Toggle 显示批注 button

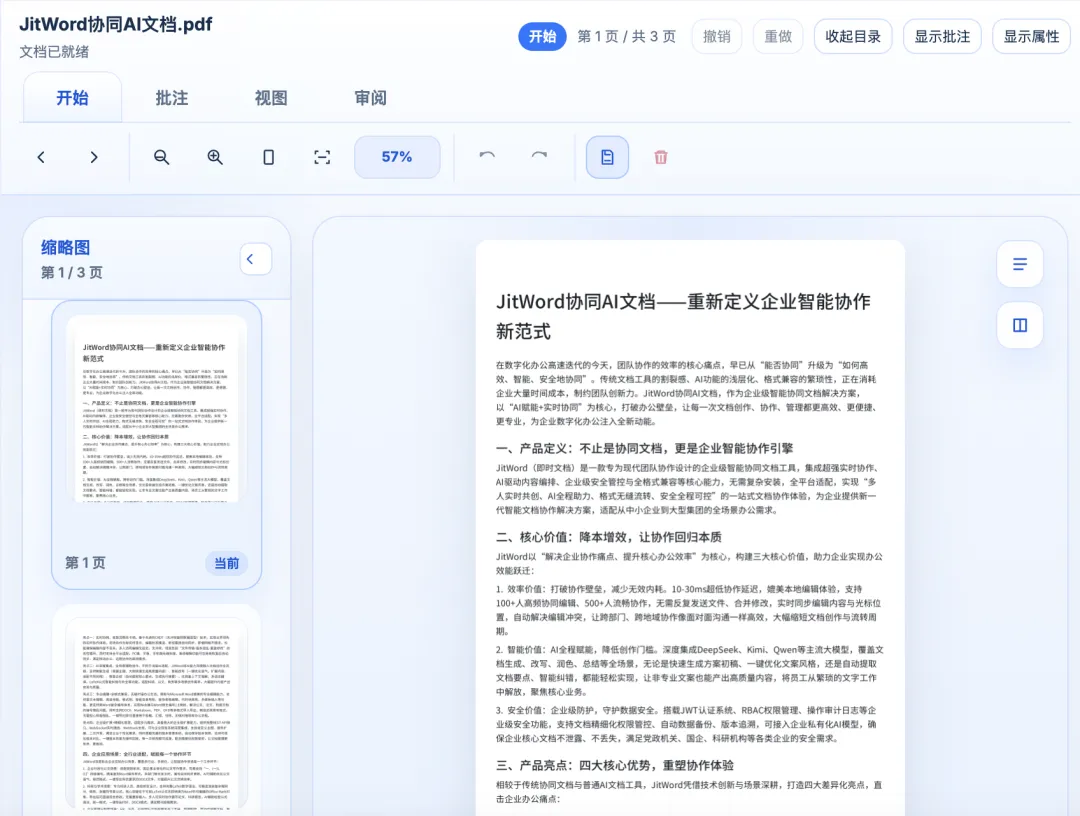point(942,36)
